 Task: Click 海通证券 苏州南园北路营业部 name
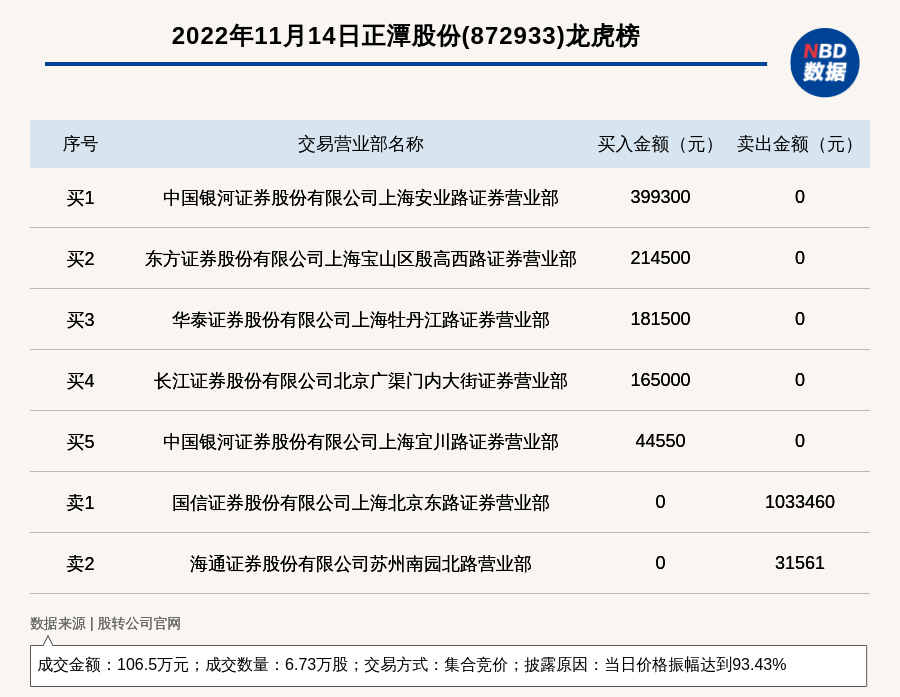click(x=360, y=563)
